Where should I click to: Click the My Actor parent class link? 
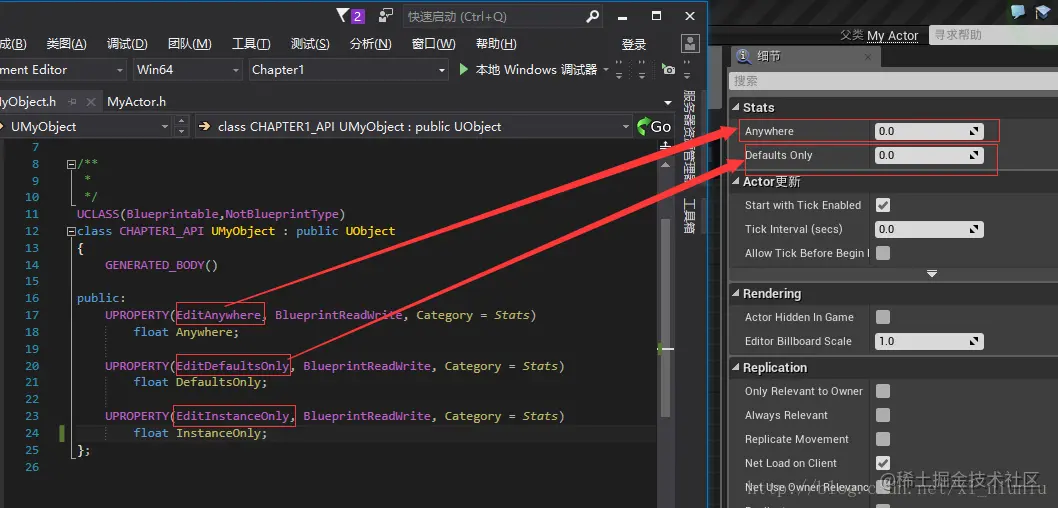tap(892, 36)
